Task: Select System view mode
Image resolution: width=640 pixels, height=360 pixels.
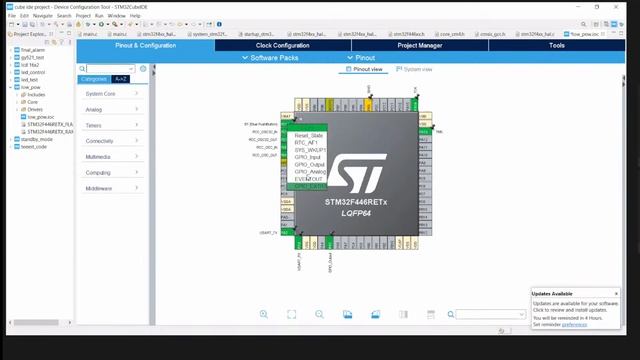Action: tap(414, 69)
